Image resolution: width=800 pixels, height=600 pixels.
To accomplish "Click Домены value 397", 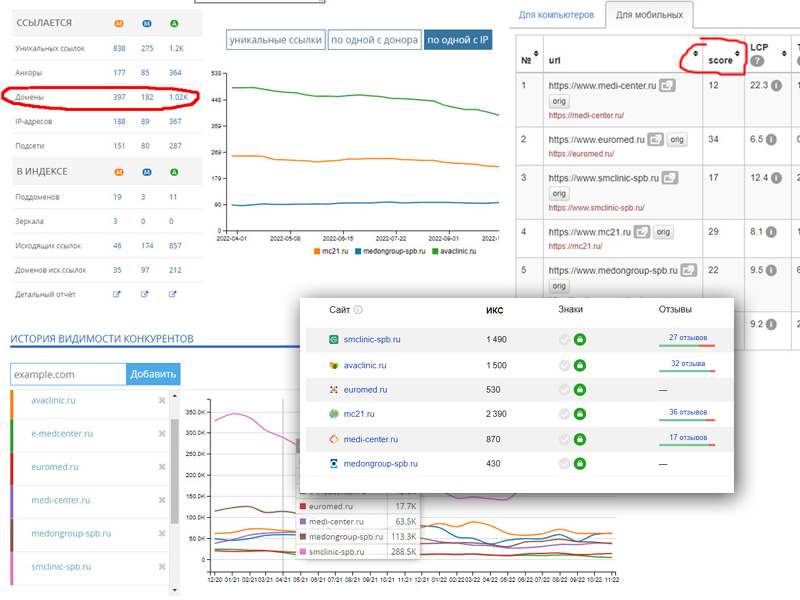I will tap(119, 97).
